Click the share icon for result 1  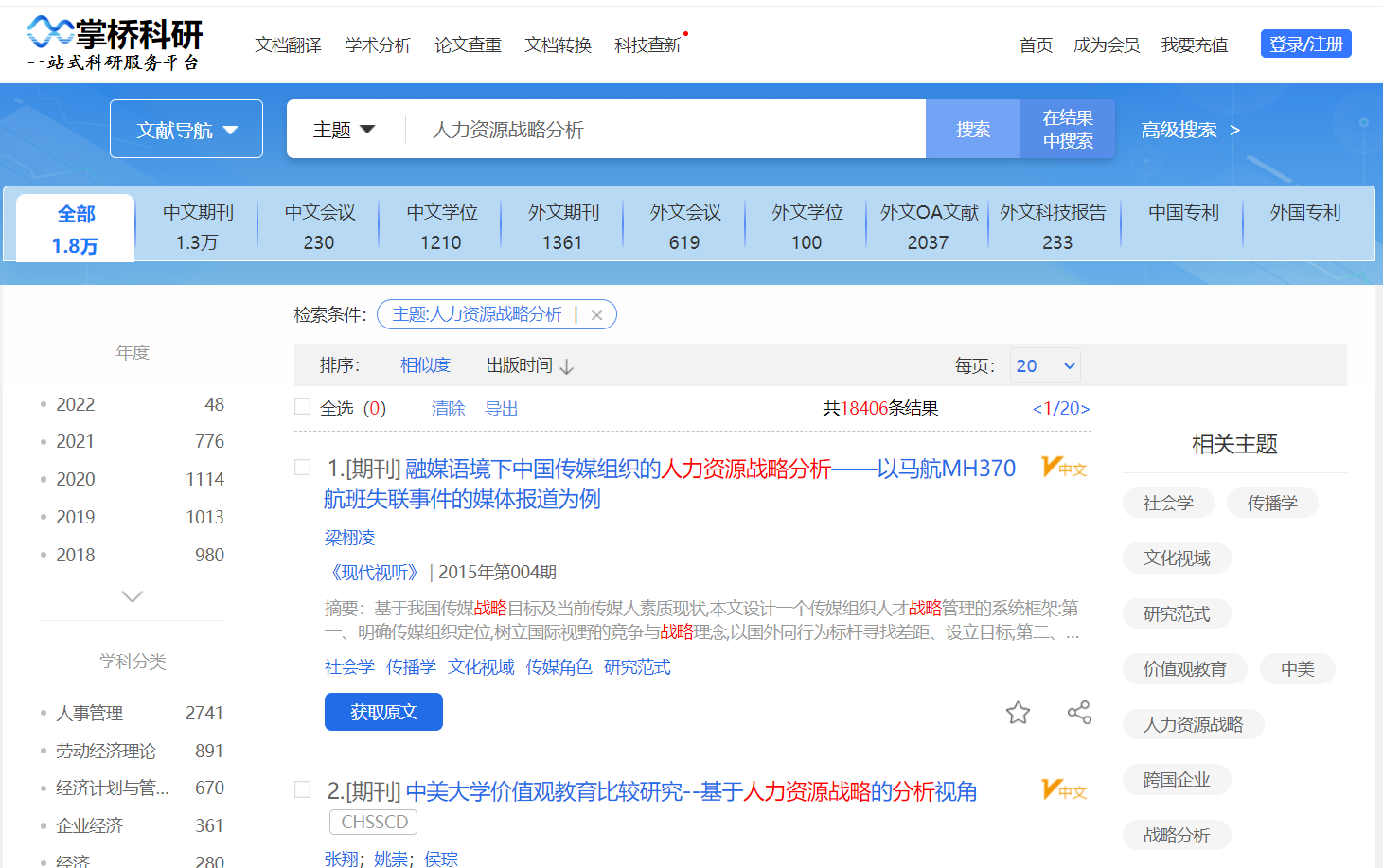click(1079, 712)
